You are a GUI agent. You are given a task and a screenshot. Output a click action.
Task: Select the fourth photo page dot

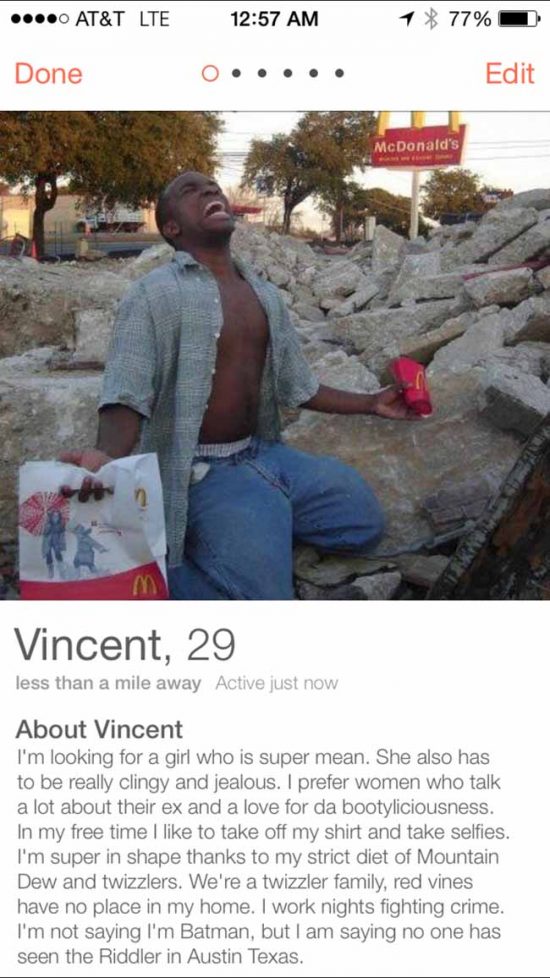(x=287, y=74)
